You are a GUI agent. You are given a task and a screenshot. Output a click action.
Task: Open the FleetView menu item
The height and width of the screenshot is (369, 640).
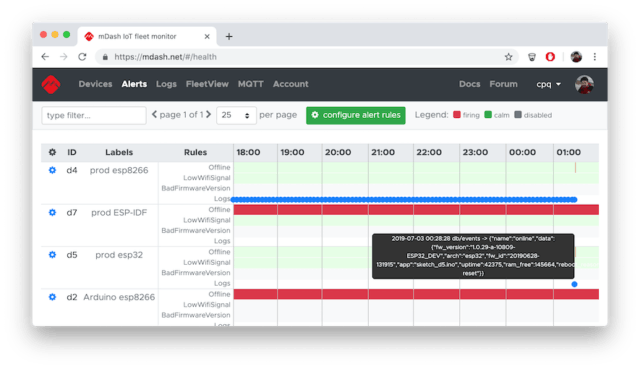tap(207, 84)
